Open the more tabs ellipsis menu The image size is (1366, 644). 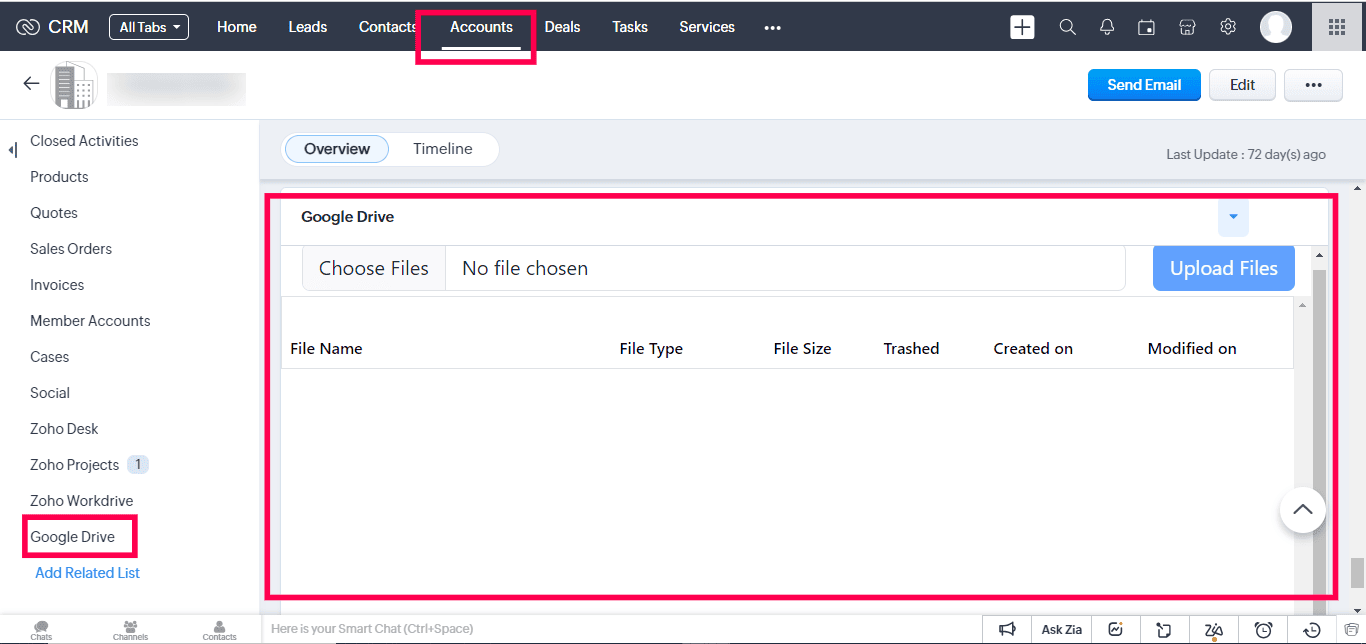click(772, 28)
